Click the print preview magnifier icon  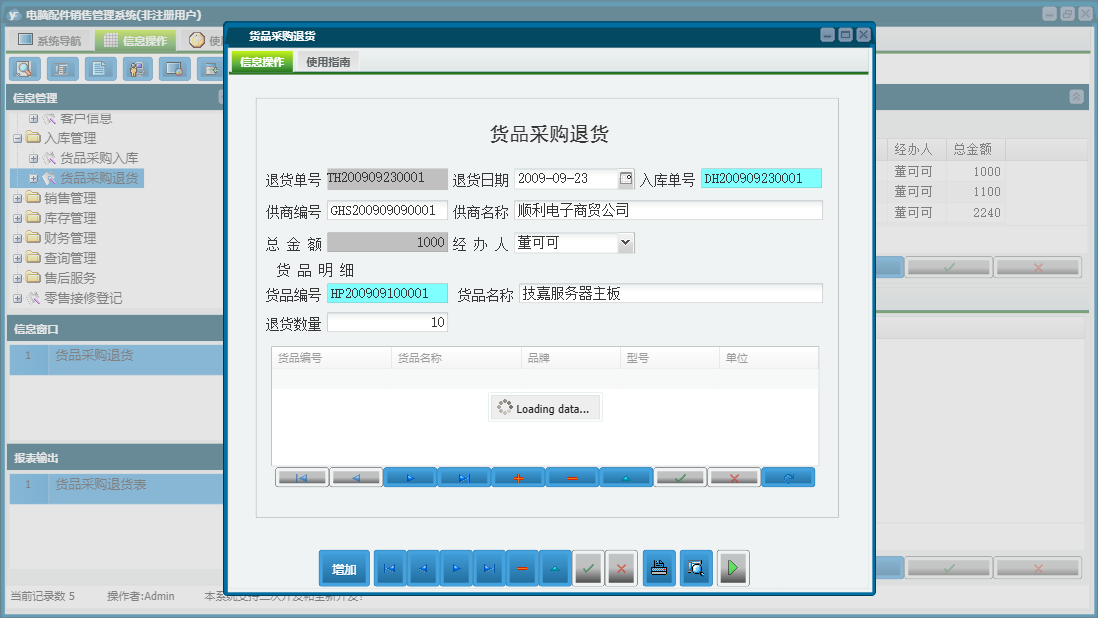click(696, 568)
